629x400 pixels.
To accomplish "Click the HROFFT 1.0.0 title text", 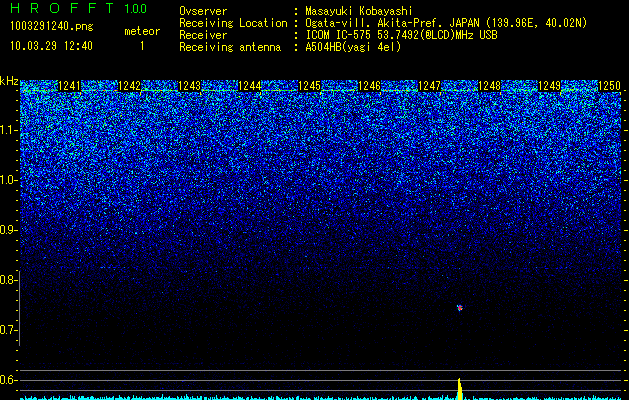I will pos(79,8).
